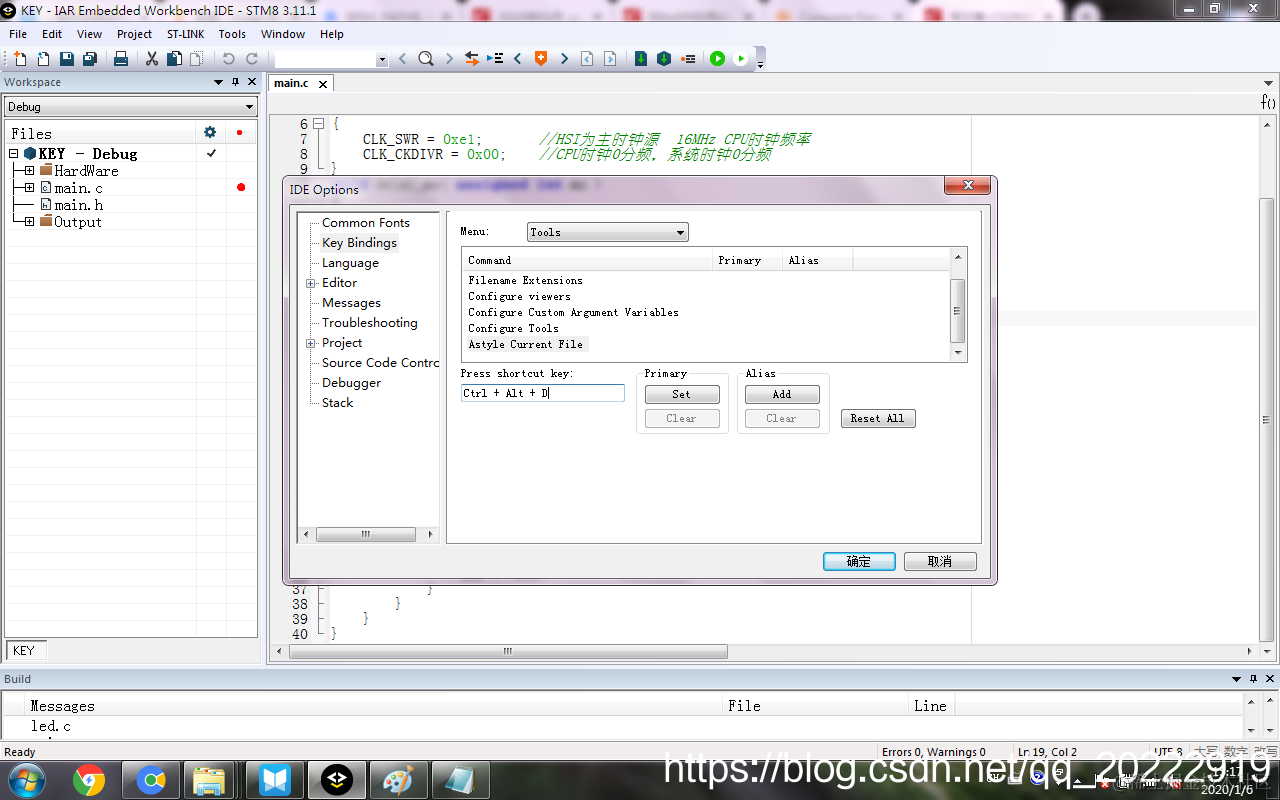Click the workspace settings gear column
This screenshot has height=800, width=1280.
(x=210, y=132)
